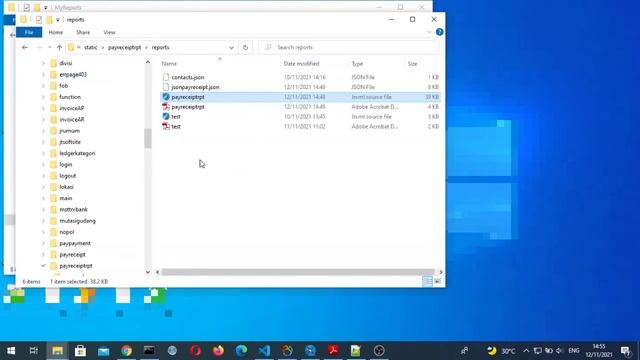
Task: Collapse the payreceiptrpt tree folder
Action: point(43,266)
